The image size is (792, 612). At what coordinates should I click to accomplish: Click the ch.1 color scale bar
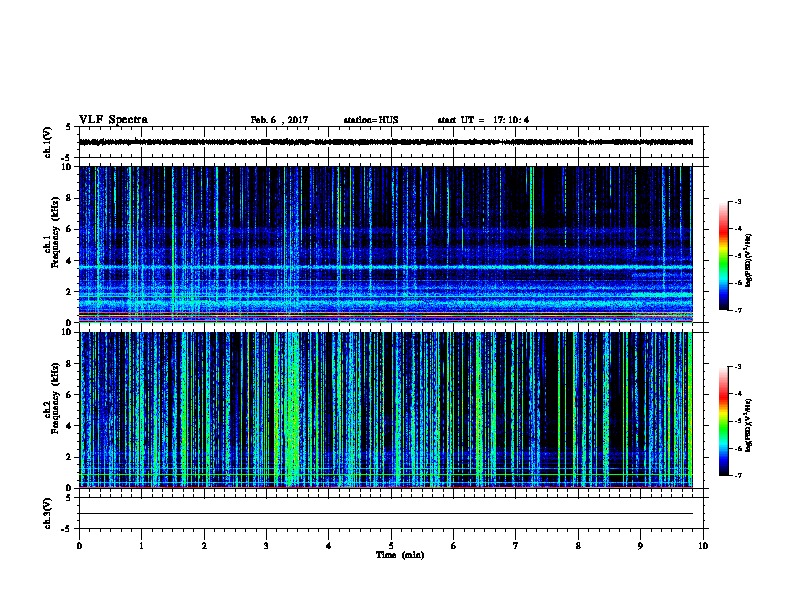point(724,256)
